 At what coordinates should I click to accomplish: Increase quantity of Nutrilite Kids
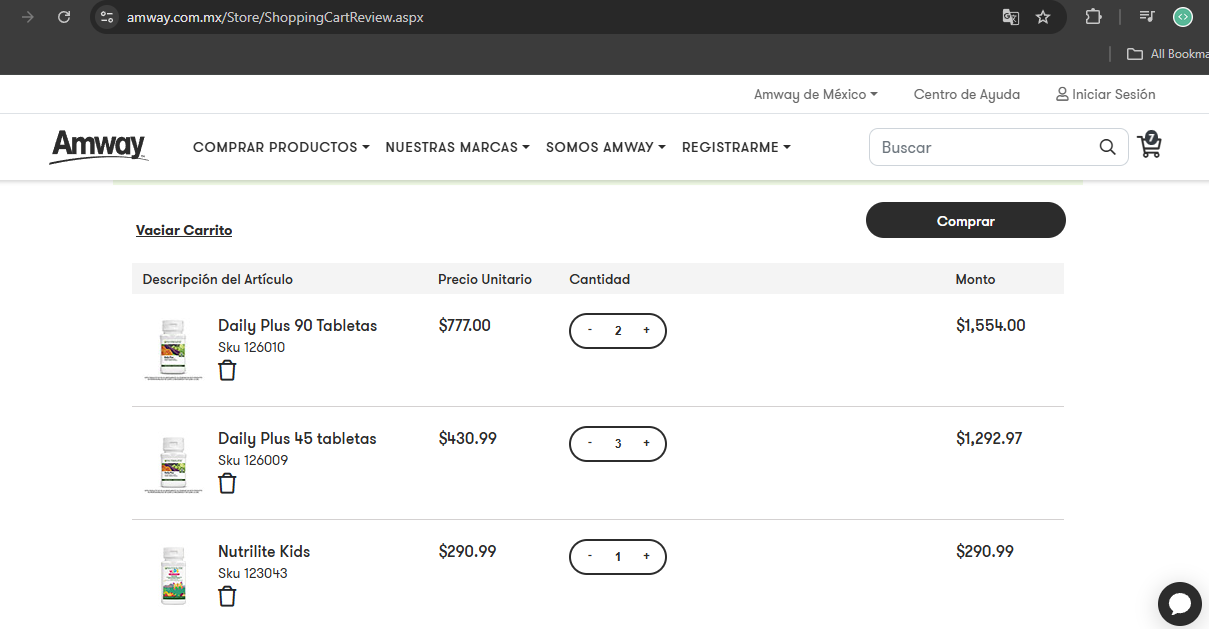click(646, 557)
